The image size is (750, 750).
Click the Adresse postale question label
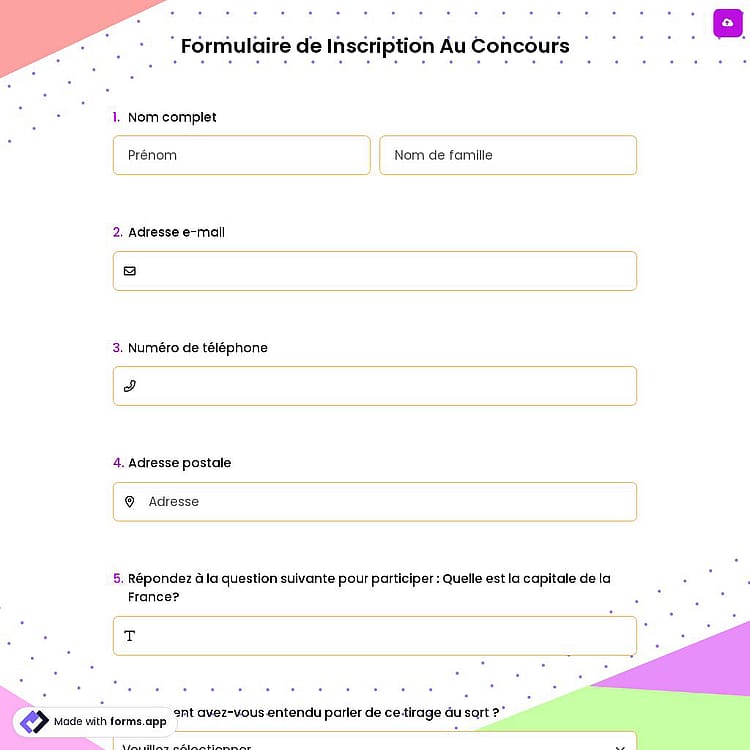[x=179, y=463]
